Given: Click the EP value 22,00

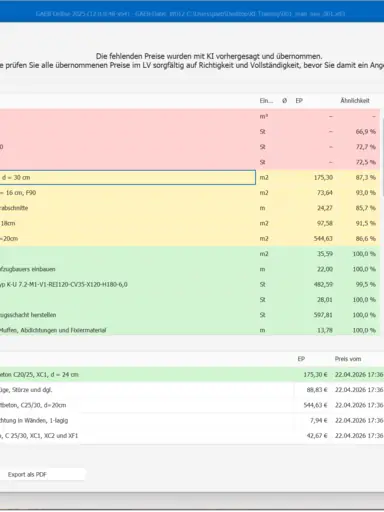Looking at the screenshot, I should click(325, 269).
